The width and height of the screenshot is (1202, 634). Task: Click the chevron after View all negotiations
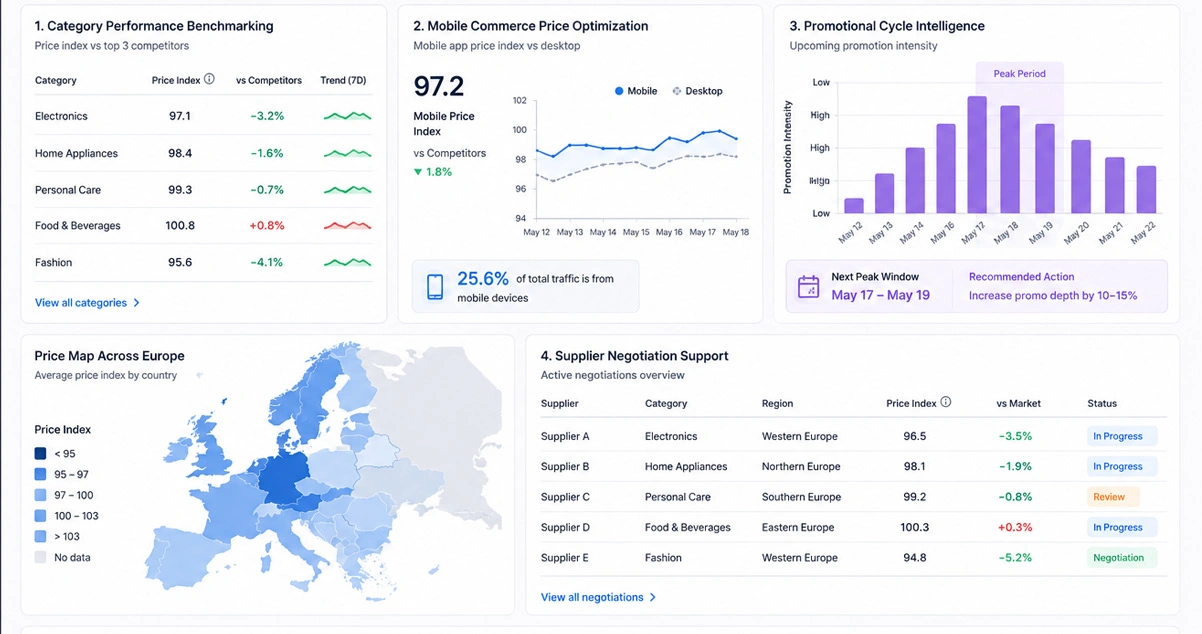tap(653, 597)
